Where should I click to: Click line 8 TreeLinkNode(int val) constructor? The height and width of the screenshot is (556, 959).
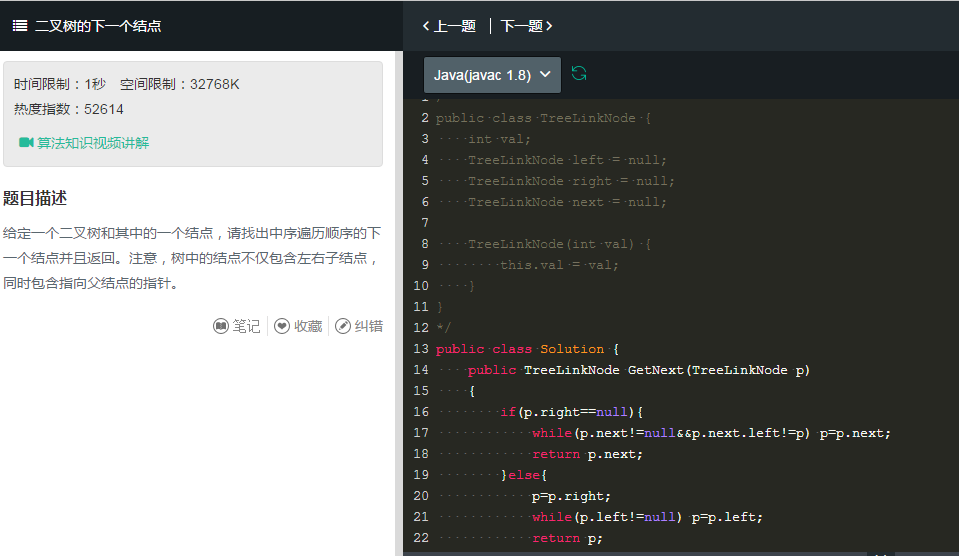[559, 244]
